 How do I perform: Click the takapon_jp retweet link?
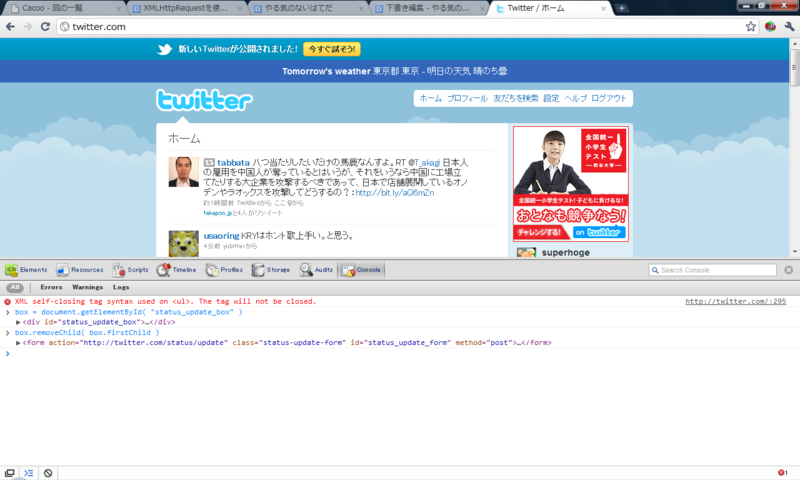click(218, 213)
